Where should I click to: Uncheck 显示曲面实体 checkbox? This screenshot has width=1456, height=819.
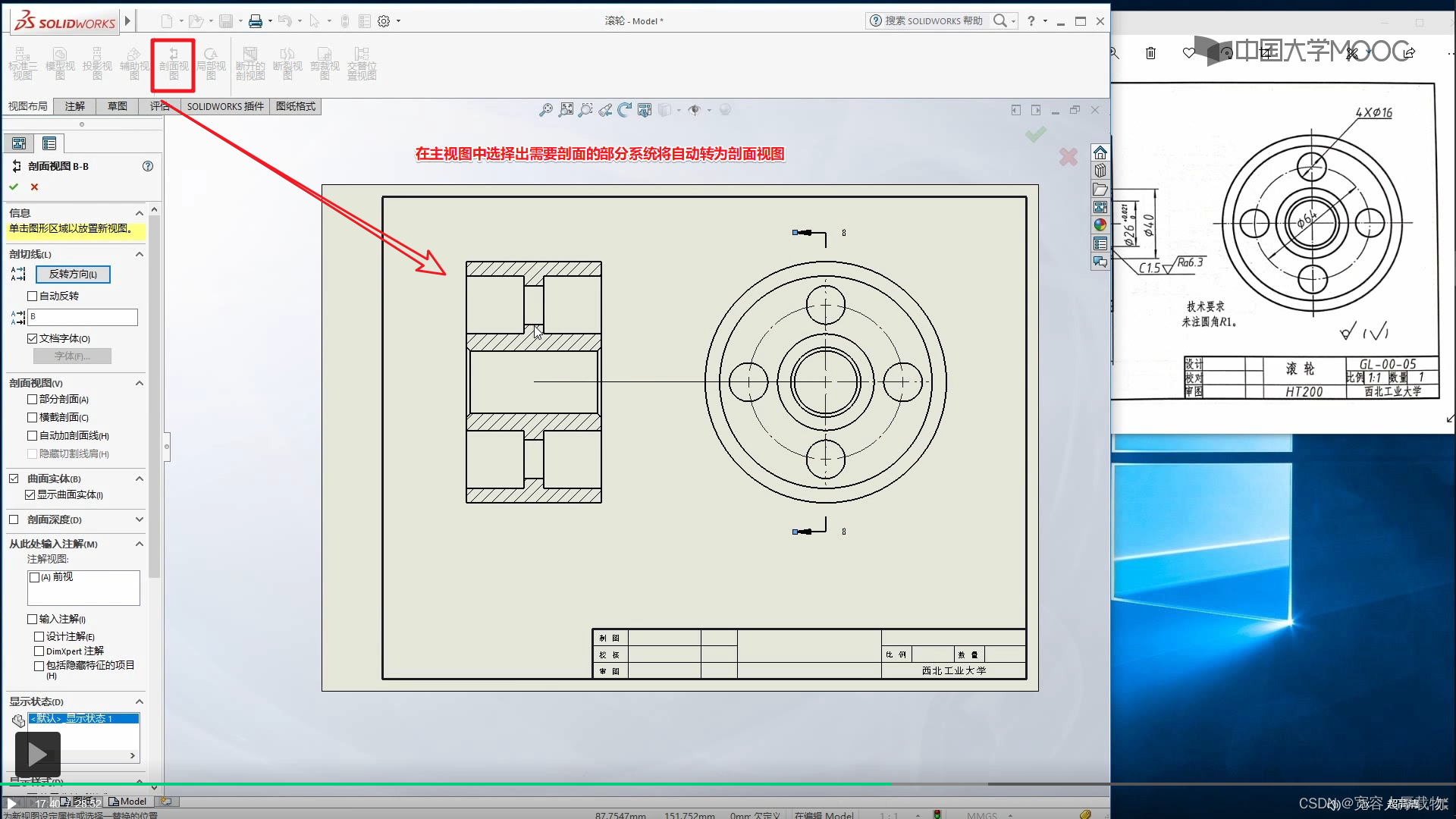click(x=30, y=494)
